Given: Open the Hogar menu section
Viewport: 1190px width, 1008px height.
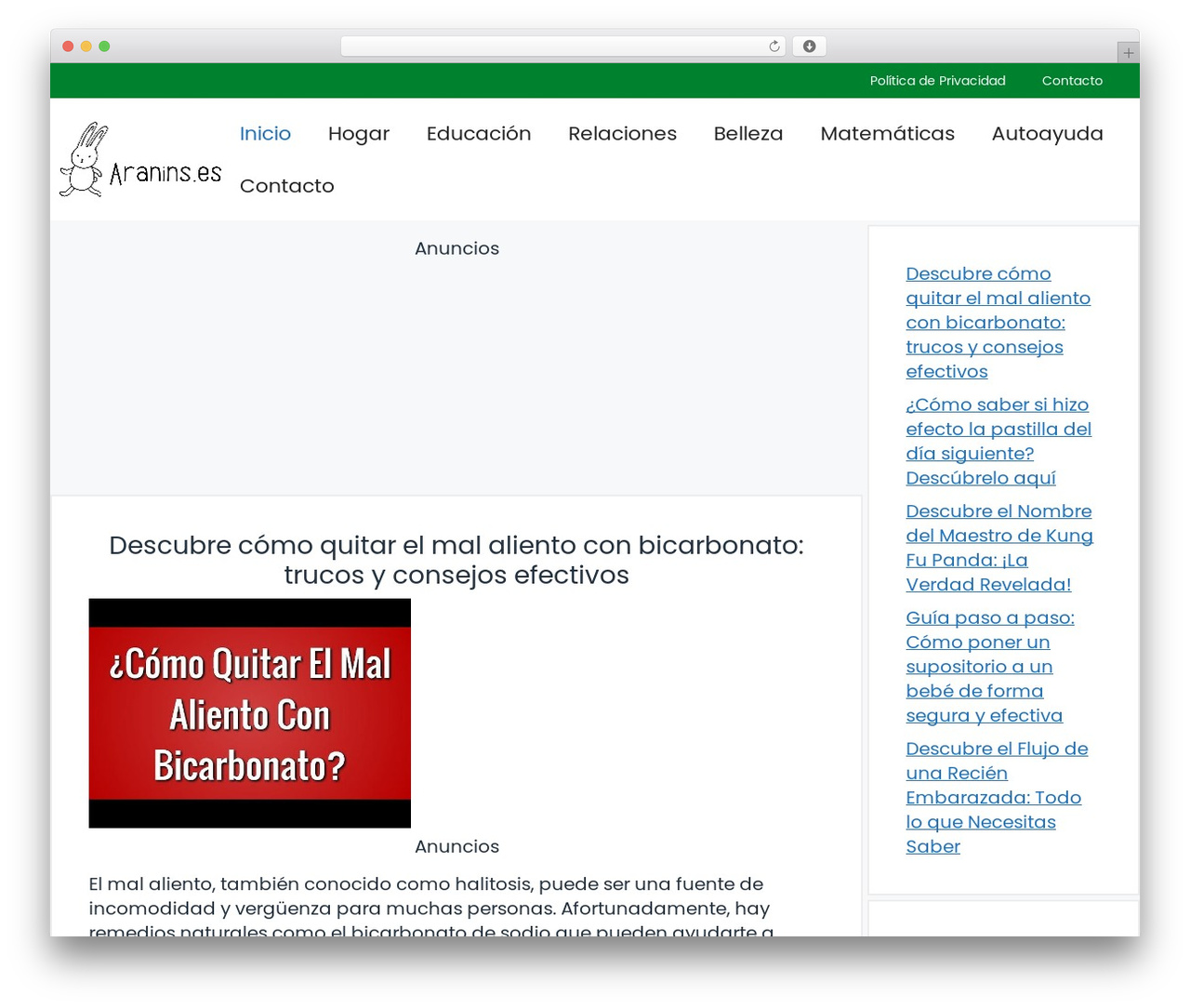Looking at the screenshot, I should click(x=359, y=134).
